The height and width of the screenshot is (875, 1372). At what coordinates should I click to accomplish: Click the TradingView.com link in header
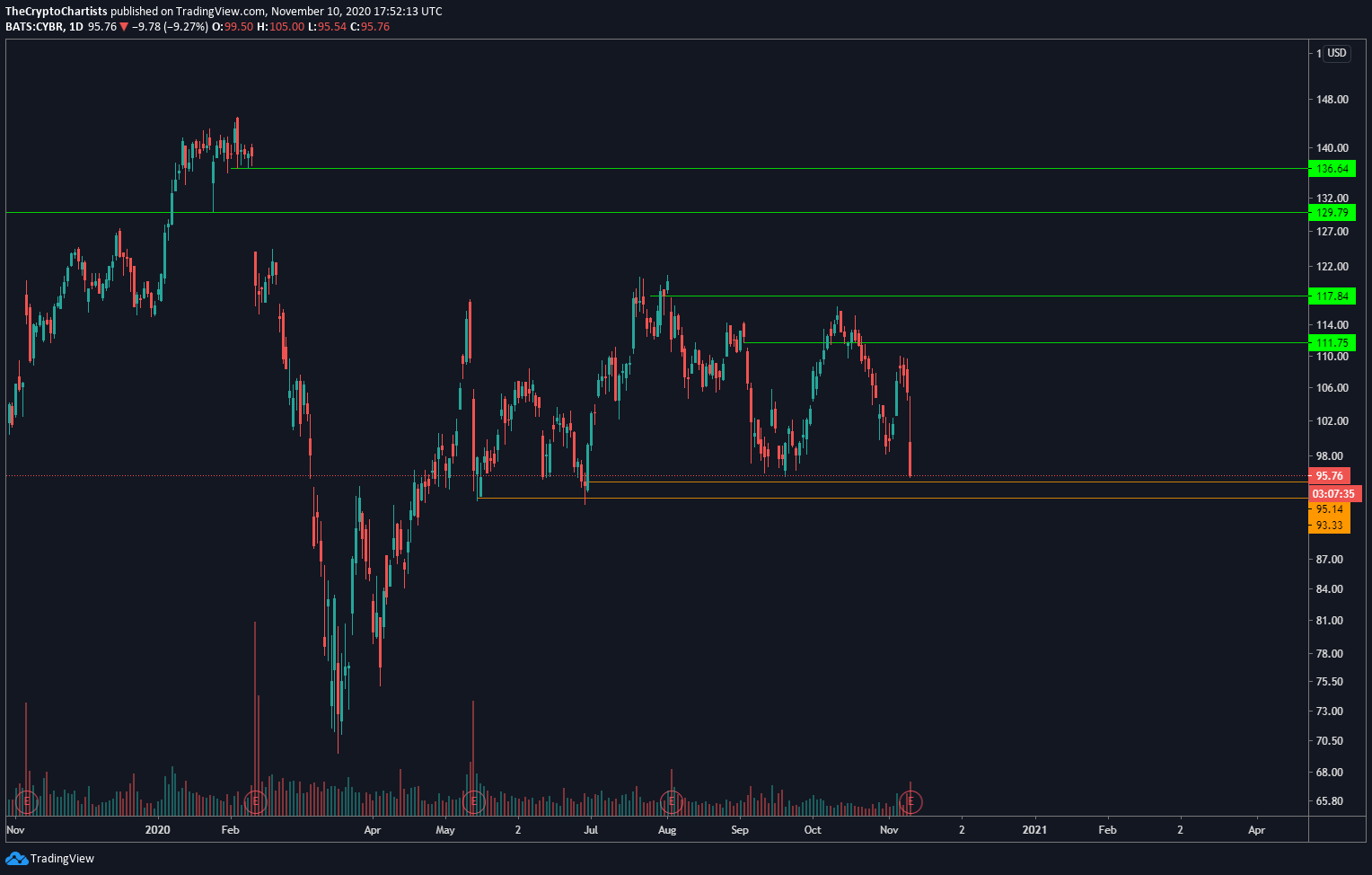point(221,12)
